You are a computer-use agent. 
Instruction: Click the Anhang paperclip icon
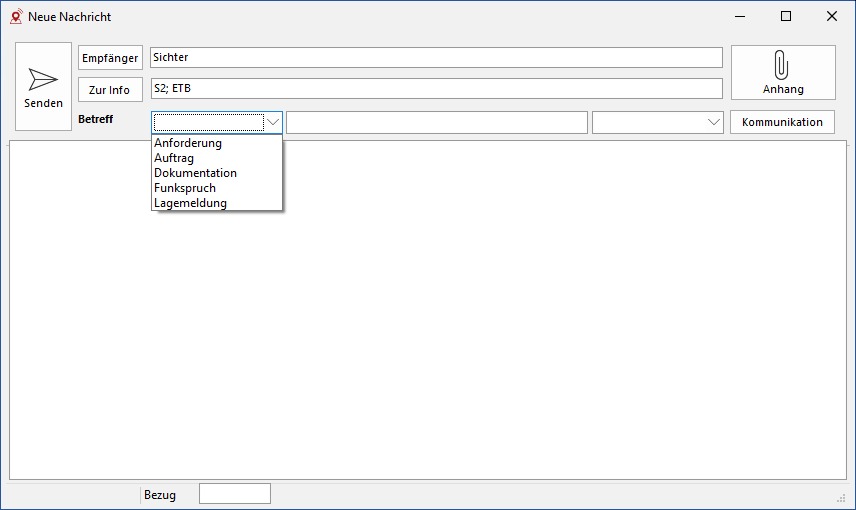(782, 66)
